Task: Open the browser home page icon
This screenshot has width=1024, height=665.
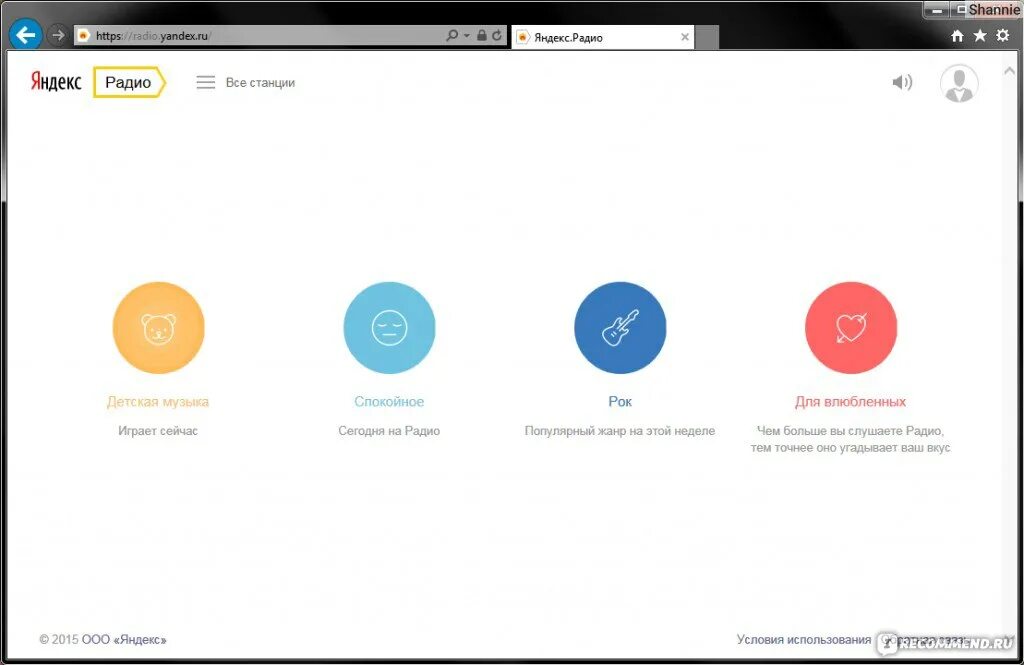Action: [x=957, y=36]
